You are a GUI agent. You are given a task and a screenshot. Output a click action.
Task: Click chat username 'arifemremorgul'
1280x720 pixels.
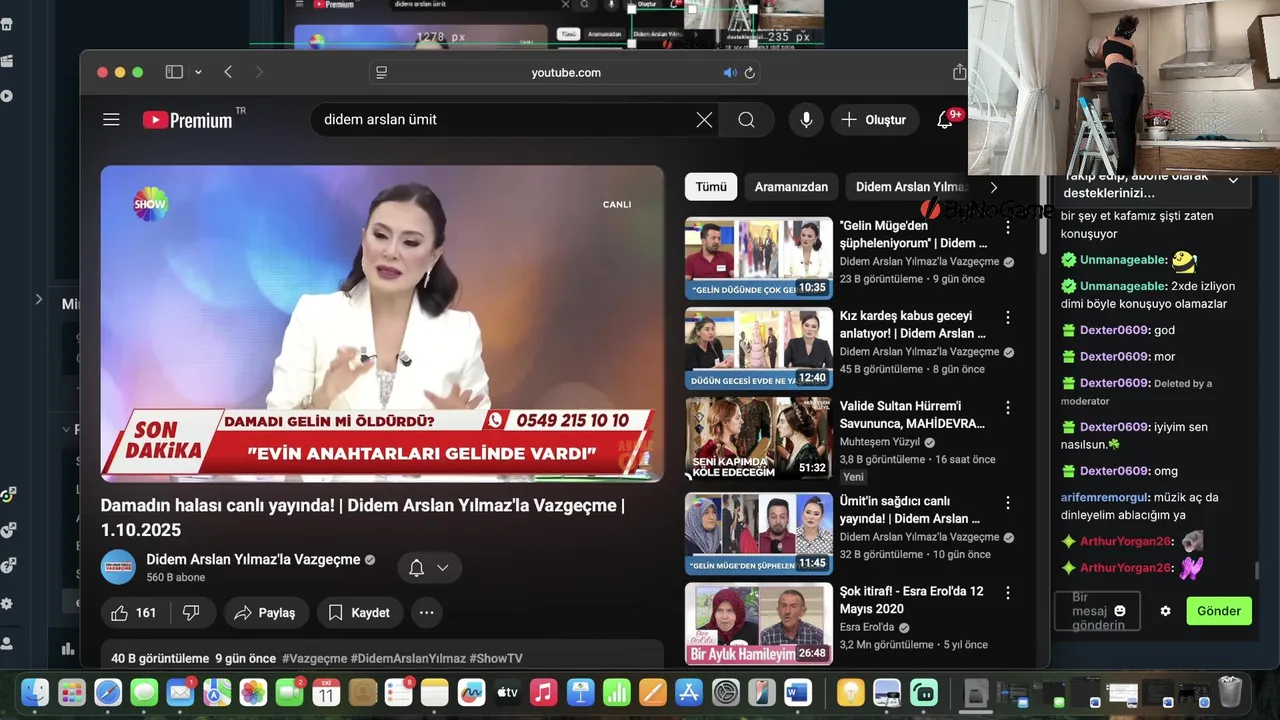(1104, 497)
